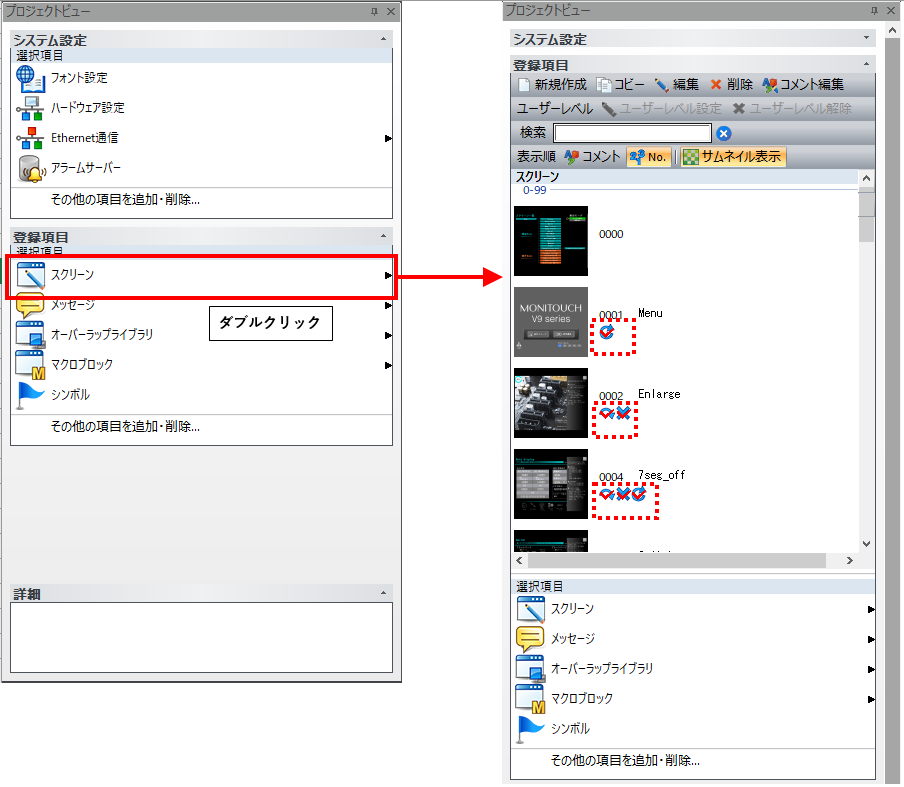Click the 編集 pencil icon
Viewport: 904px width, 787px height.
pos(662,85)
